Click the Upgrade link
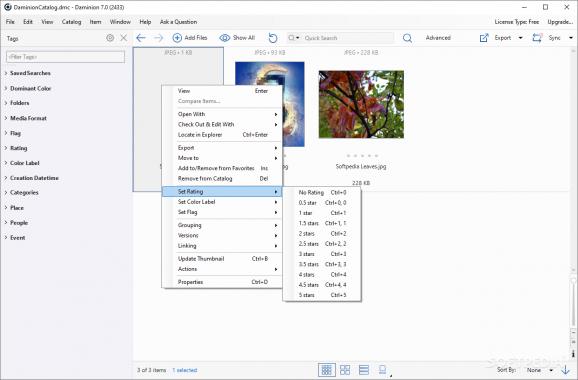This screenshot has height=380, width=578. 560,22
